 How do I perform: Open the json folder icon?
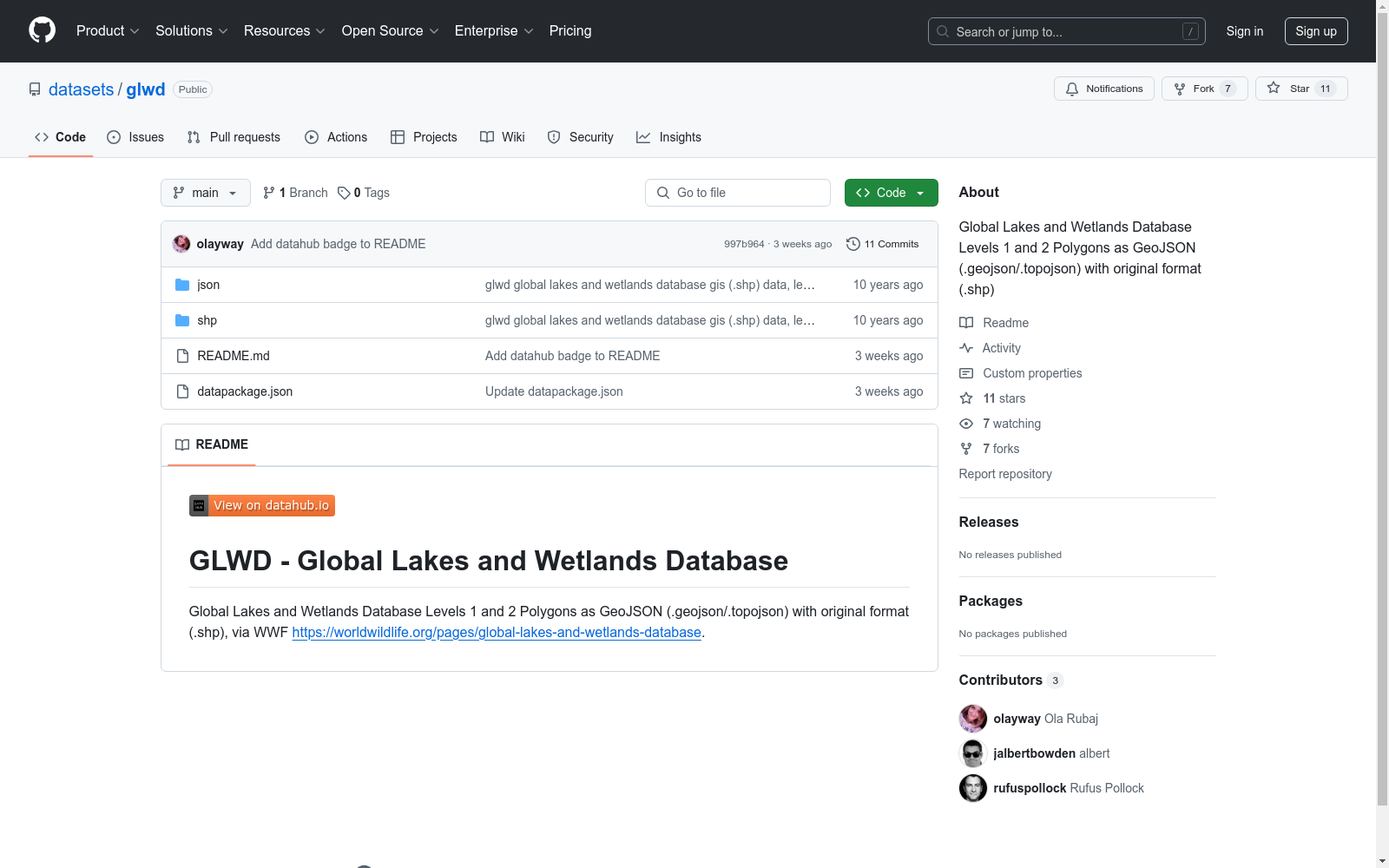point(182,284)
